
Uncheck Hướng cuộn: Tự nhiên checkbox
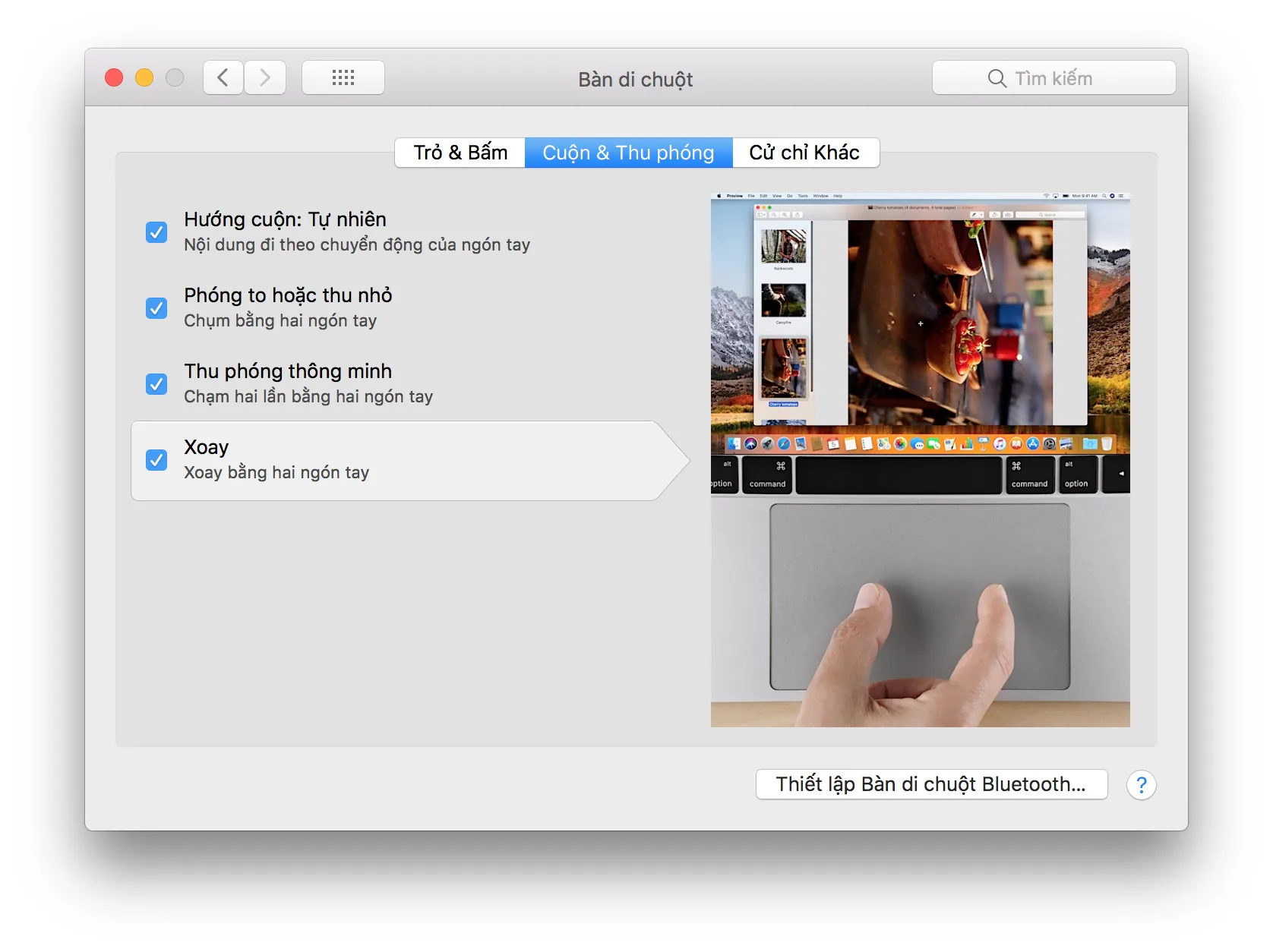(x=156, y=232)
